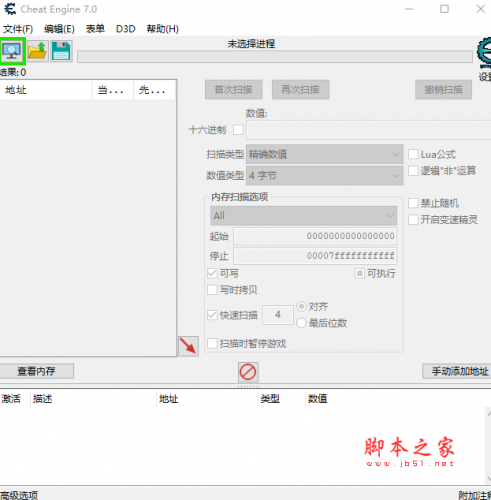This screenshot has height=500, width=491.
Task: Open the process list computer icon
Action: (x=12, y=51)
